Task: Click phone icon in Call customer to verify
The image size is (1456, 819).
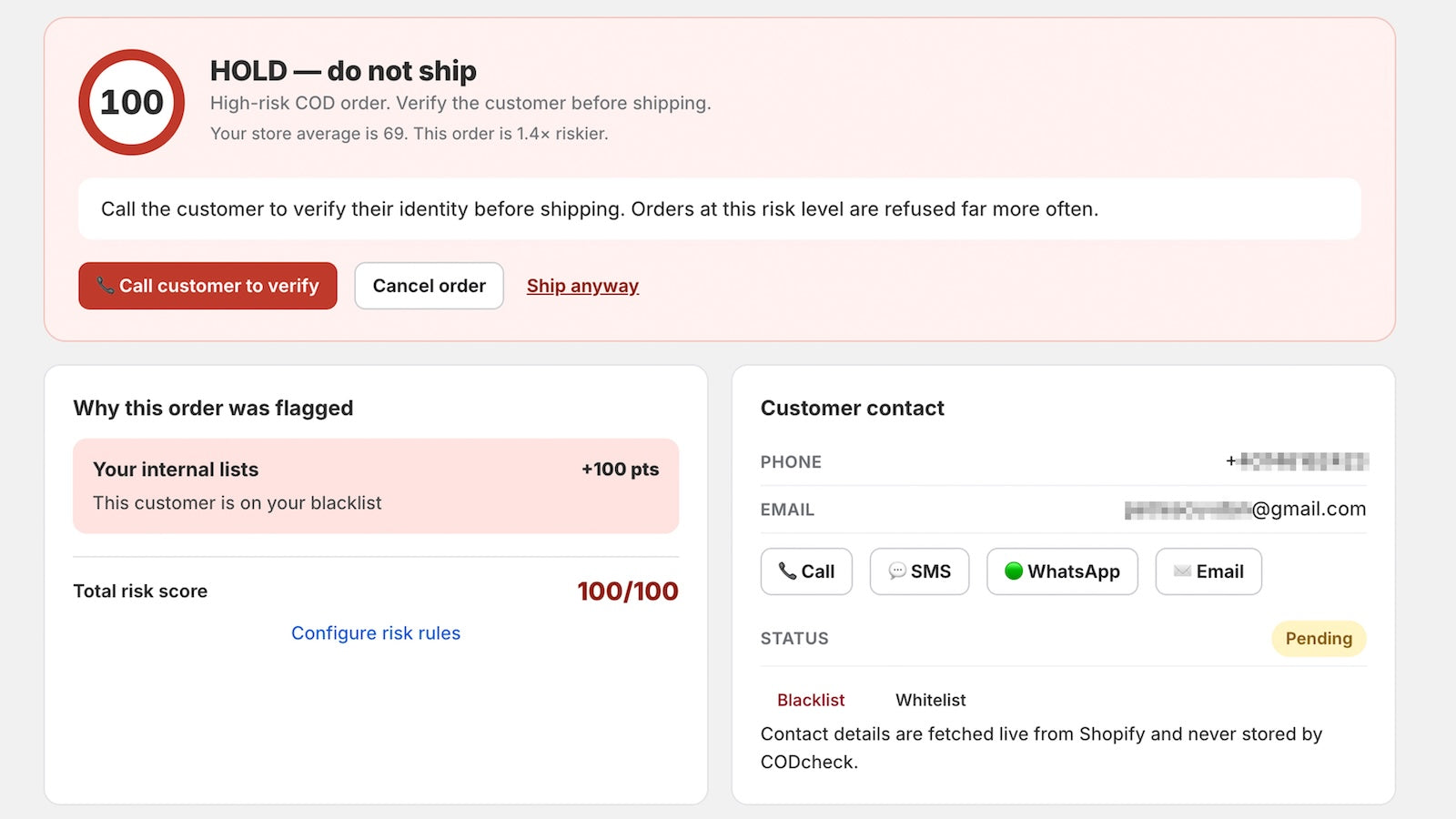Action: (106, 286)
